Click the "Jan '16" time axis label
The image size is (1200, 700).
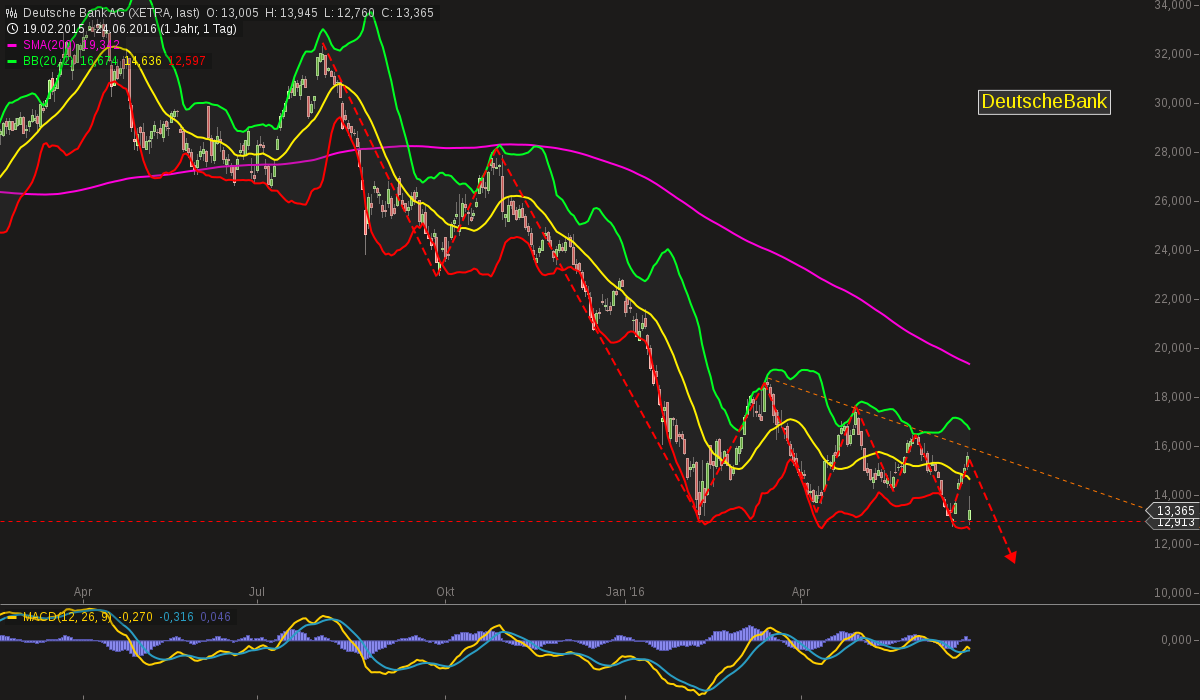[x=625, y=592]
